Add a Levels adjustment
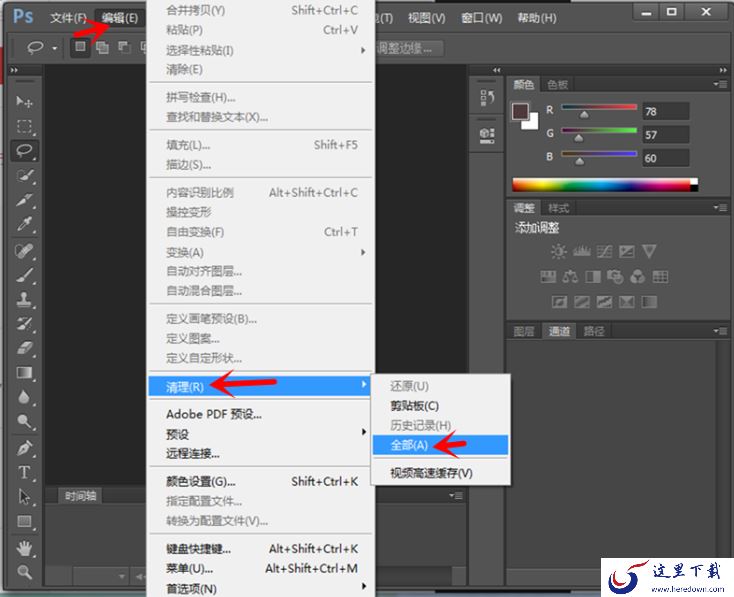The image size is (734, 597). (581, 251)
